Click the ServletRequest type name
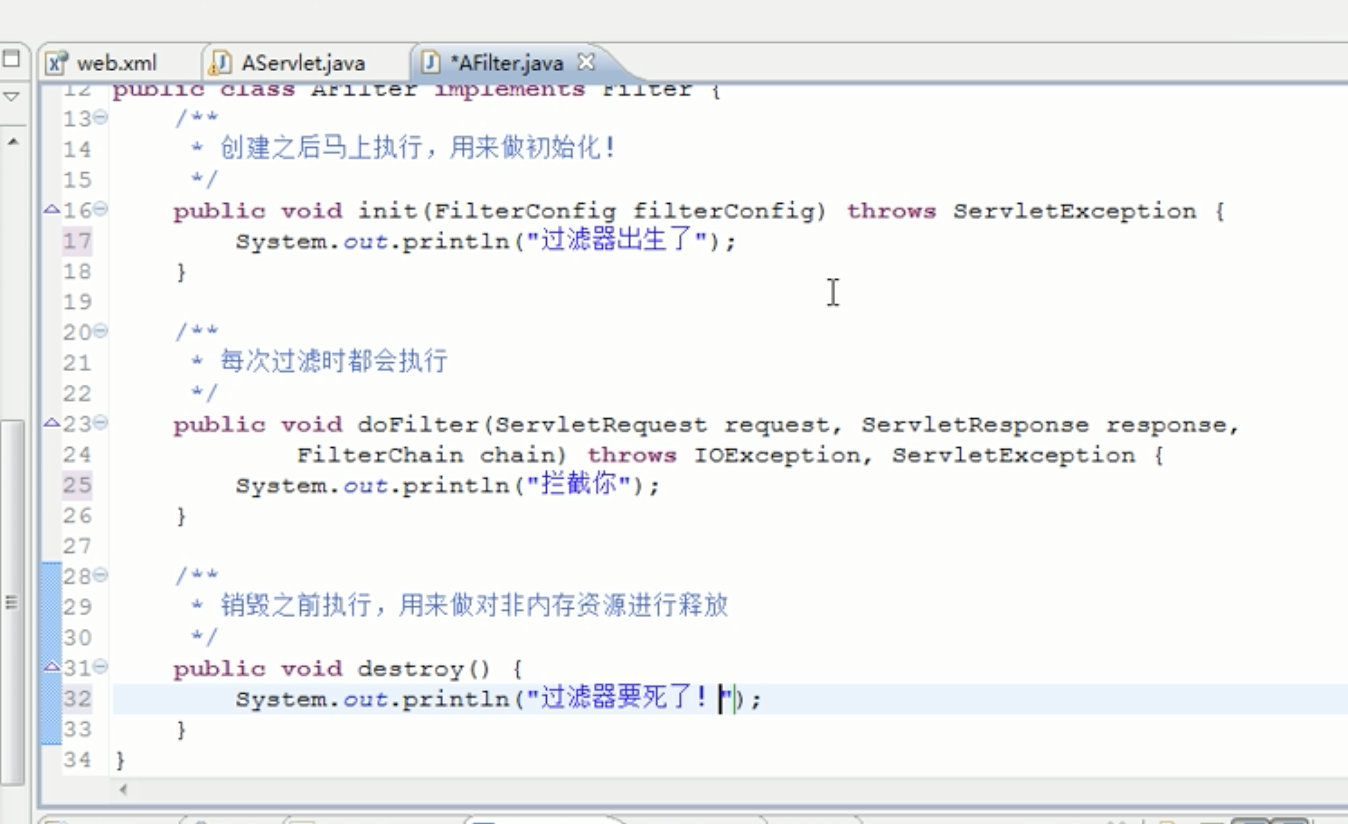1348x824 pixels. (601, 425)
